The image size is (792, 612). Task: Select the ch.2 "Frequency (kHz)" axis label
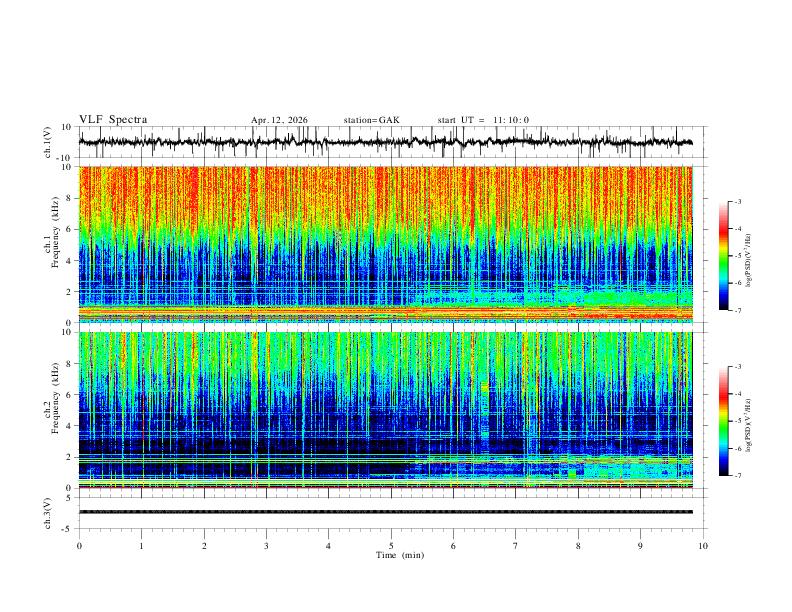(x=56, y=398)
